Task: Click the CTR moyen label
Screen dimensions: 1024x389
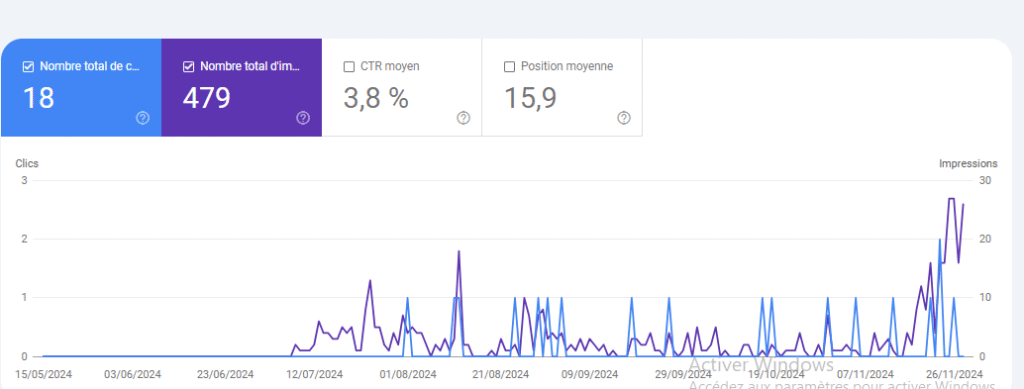Action: 390,67
